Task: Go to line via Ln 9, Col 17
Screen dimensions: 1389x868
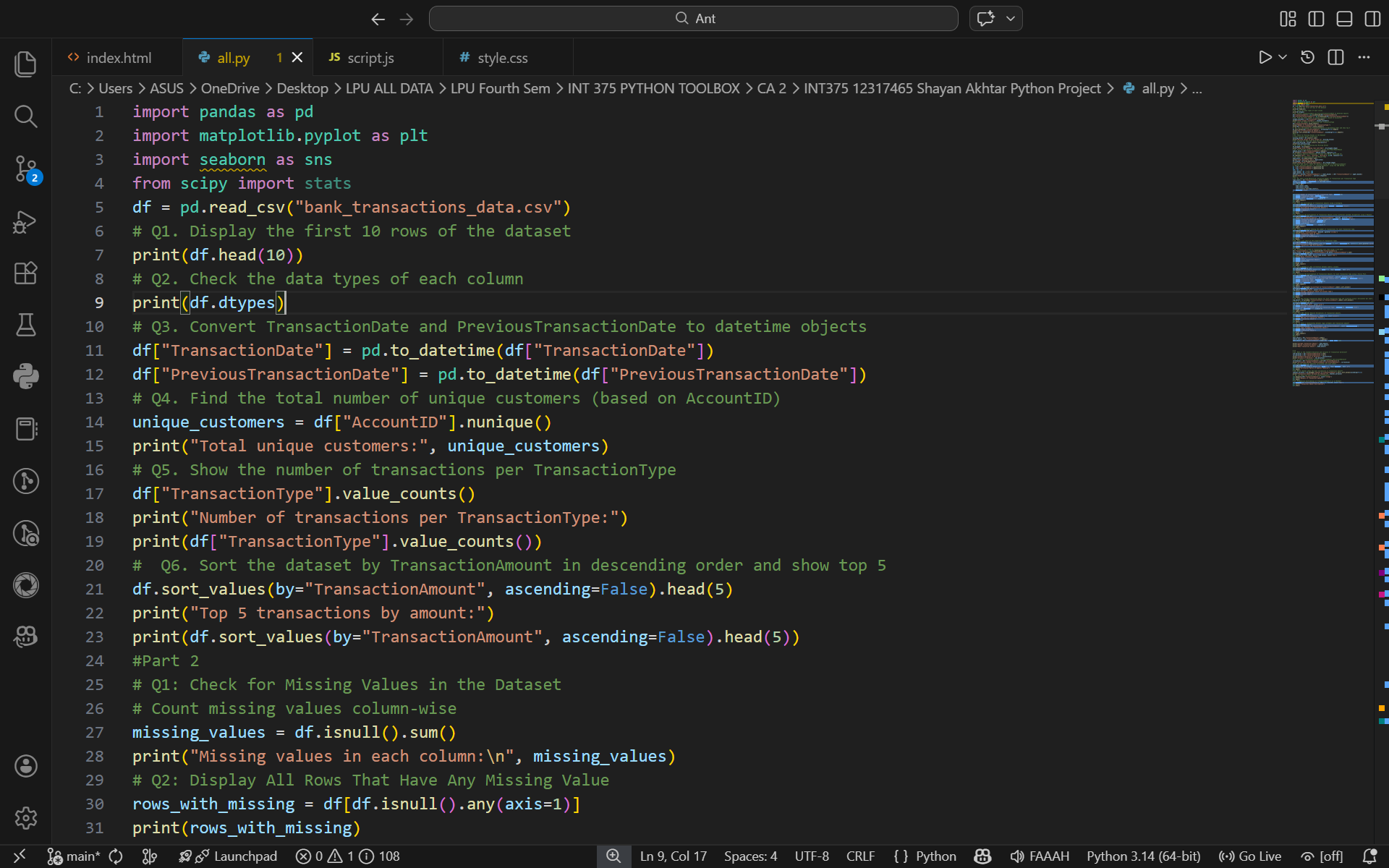Action: 673,856
